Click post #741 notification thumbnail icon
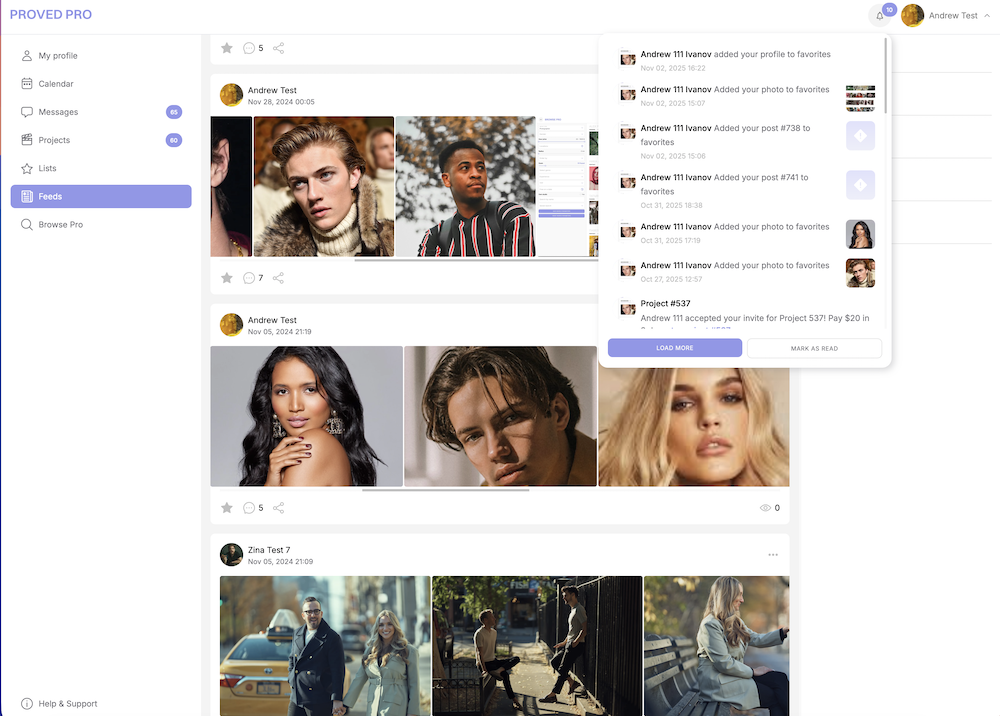Screen dimensions: 1000x716 pos(860,185)
